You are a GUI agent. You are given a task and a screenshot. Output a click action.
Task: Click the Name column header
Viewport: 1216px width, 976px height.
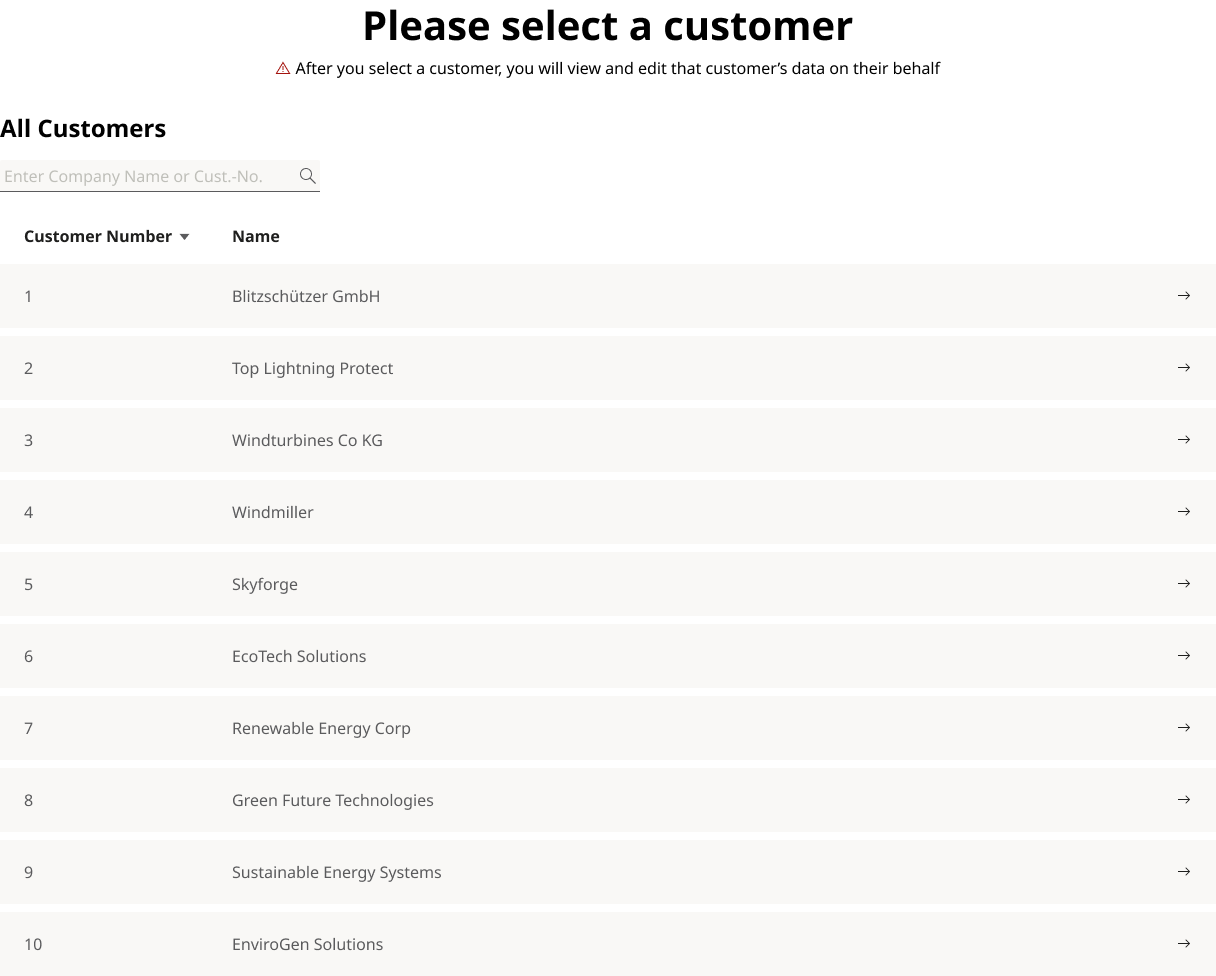(255, 236)
